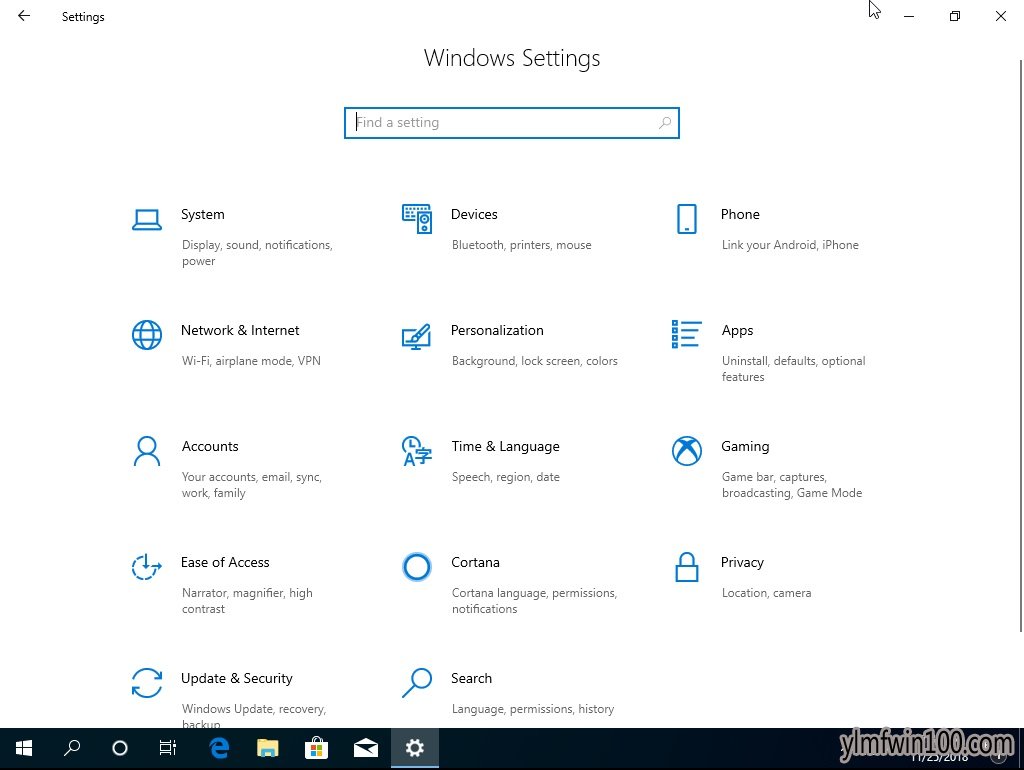Screen dimensions: 1024x770
Task: Open the Windows Start menu
Action: pos(24,748)
